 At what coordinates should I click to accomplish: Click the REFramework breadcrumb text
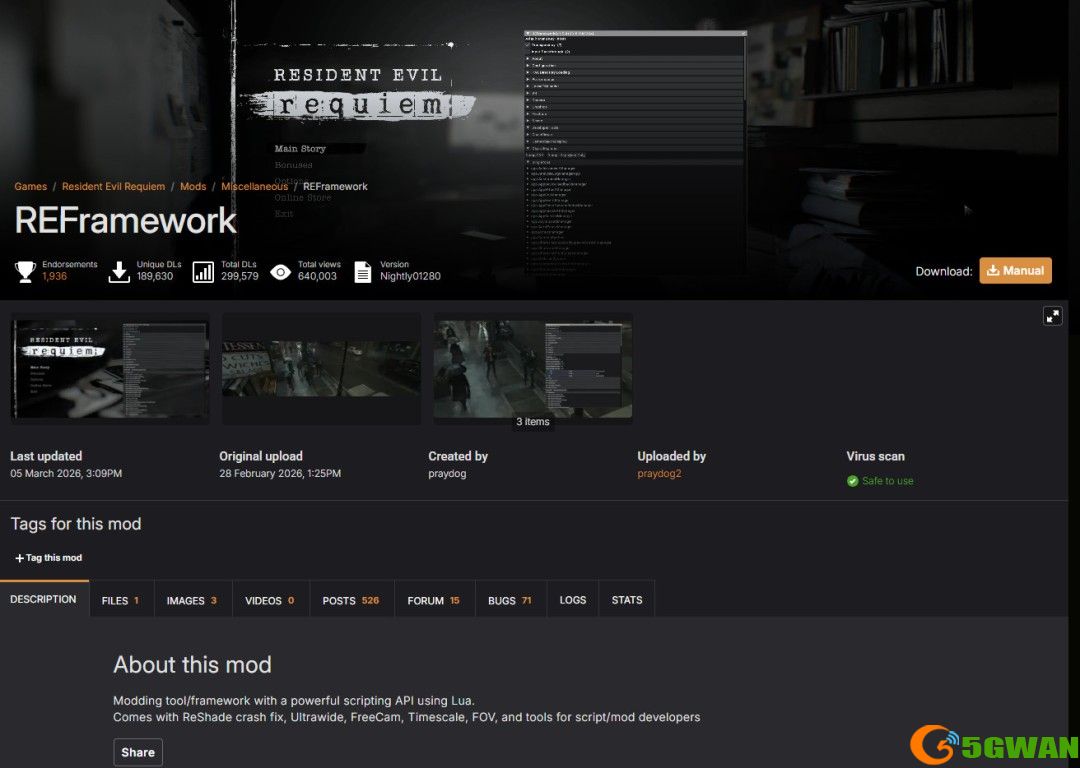point(335,187)
